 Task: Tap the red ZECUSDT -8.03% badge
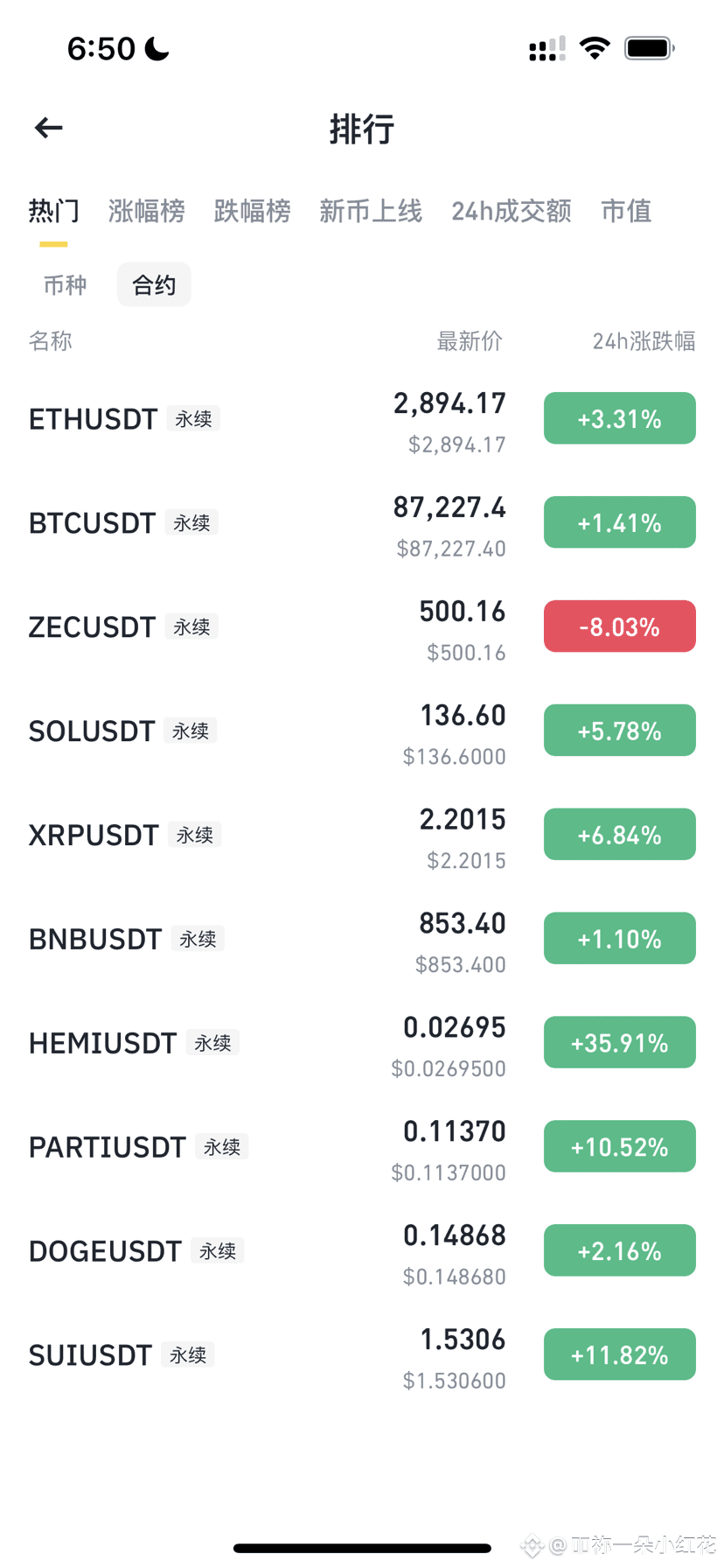620,626
